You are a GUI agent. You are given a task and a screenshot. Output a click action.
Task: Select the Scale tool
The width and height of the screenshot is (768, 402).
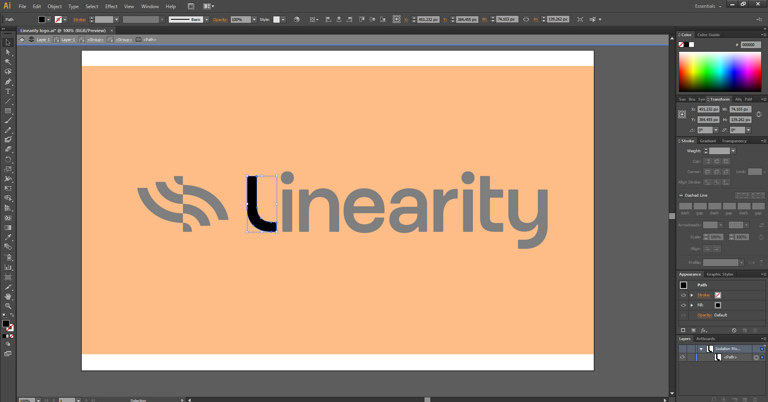coord(8,169)
